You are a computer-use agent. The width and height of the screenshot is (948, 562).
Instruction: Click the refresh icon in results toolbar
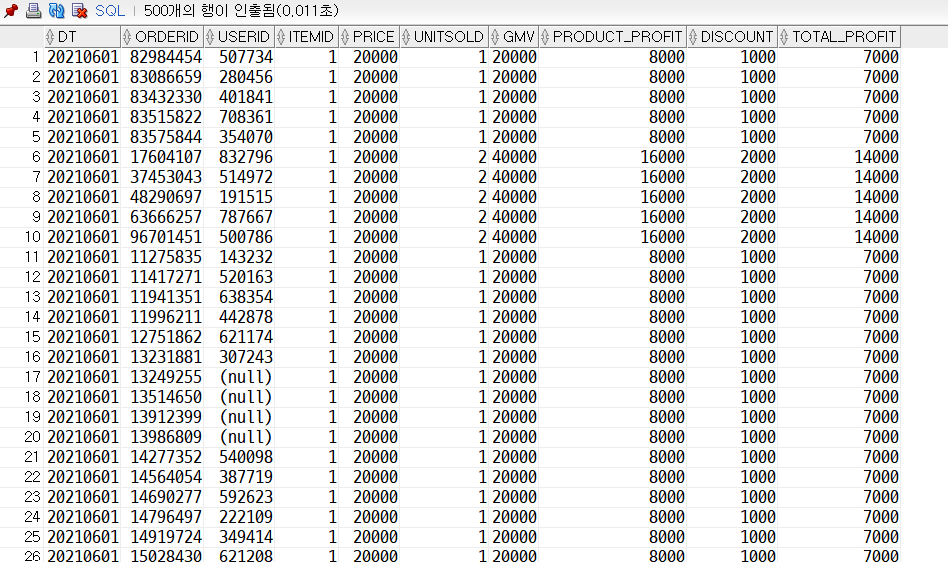tap(57, 10)
